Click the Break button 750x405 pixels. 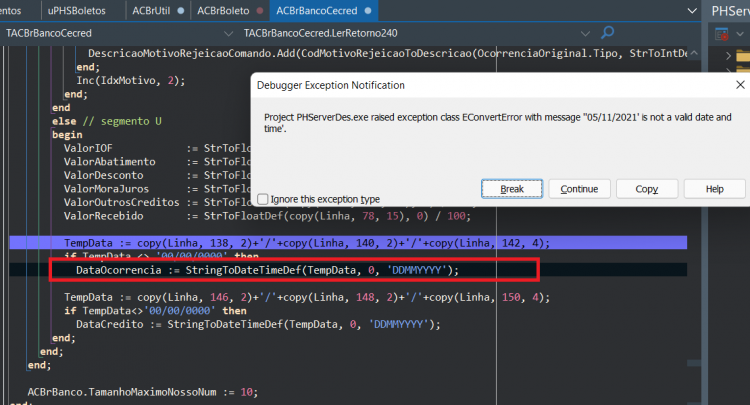tap(512, 189)
